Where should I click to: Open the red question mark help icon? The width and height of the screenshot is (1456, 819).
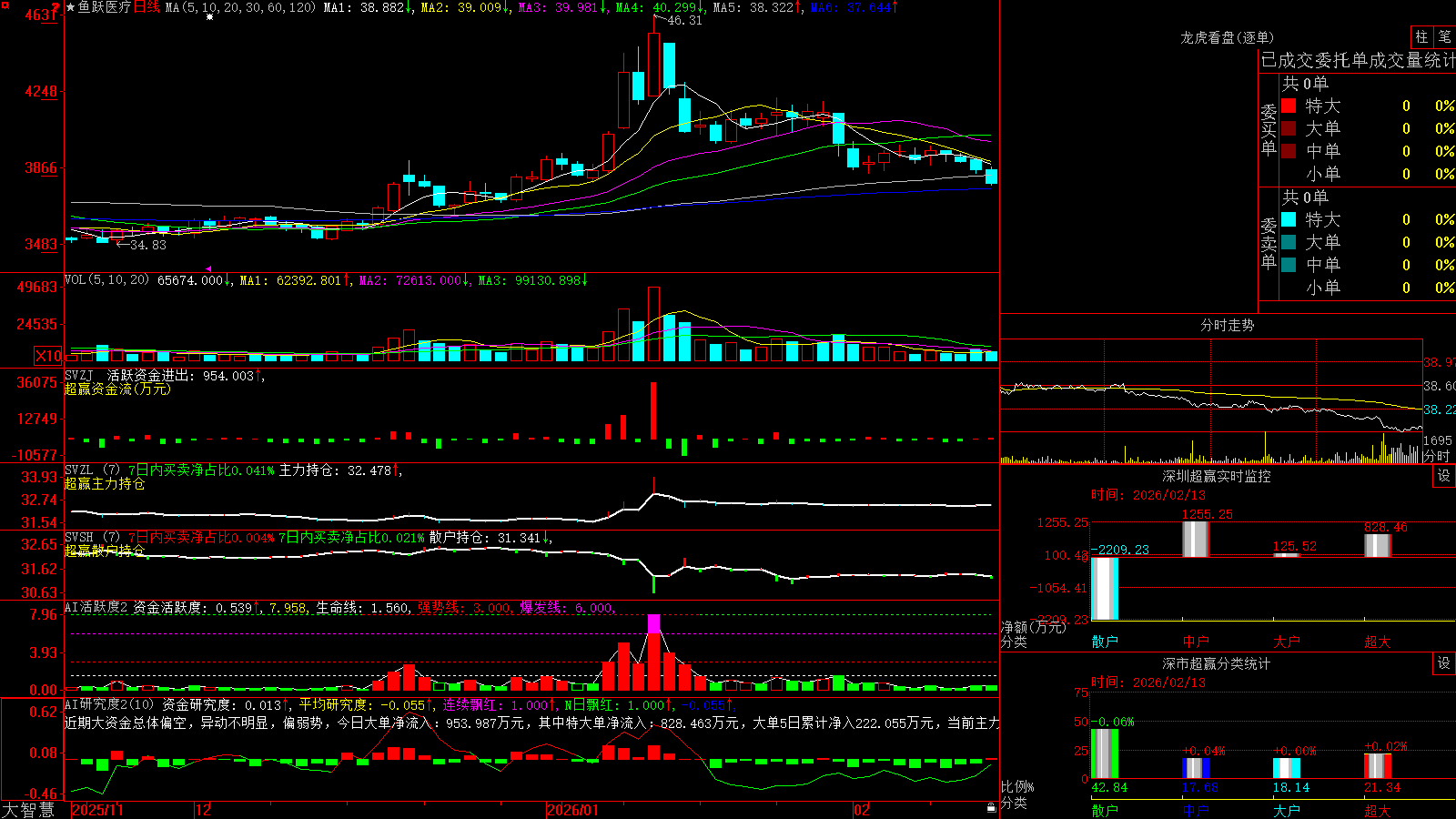(56, 8)
